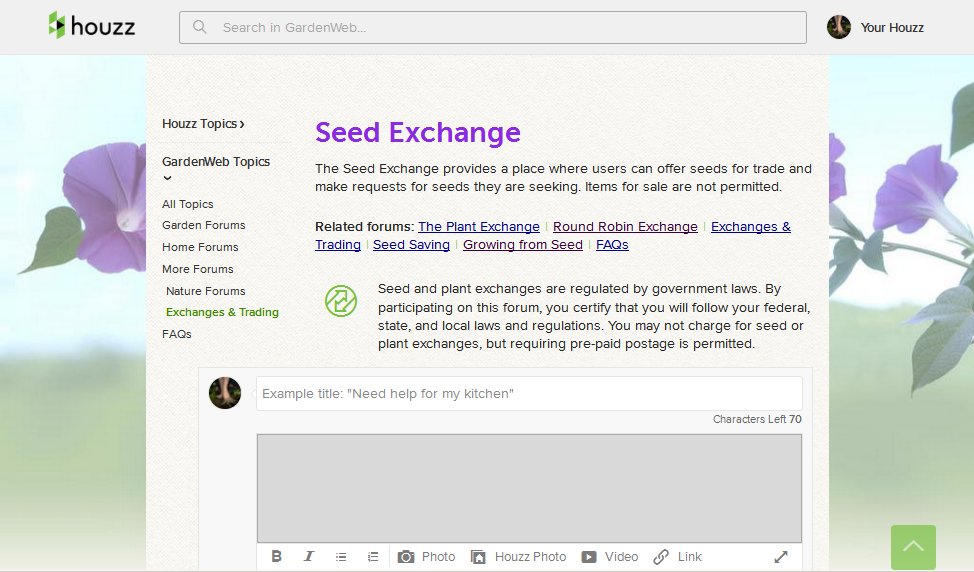Click the Houzz logo

click(x=92, y=26)
